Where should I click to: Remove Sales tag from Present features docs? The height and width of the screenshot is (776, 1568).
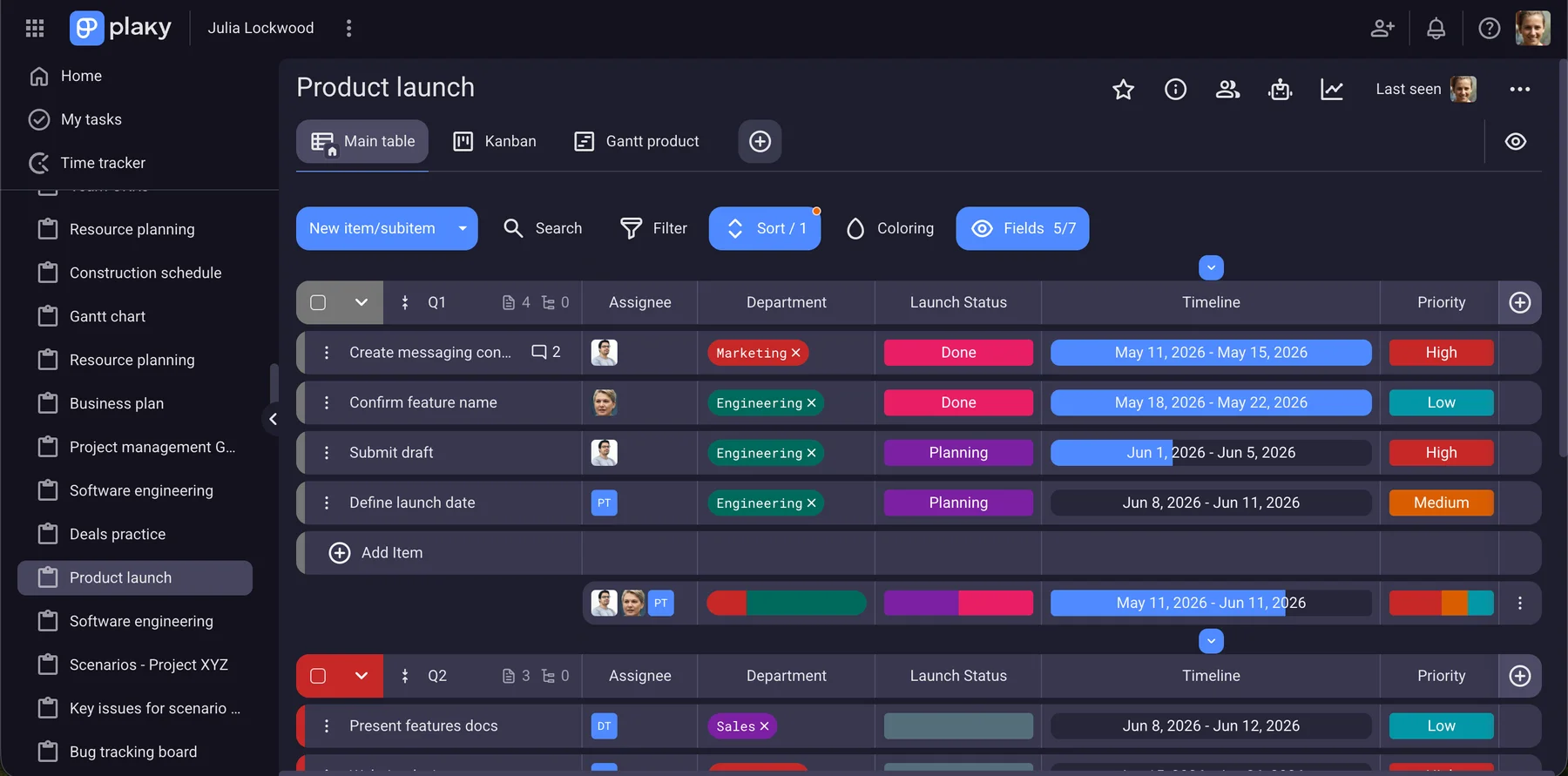point(764,726)
